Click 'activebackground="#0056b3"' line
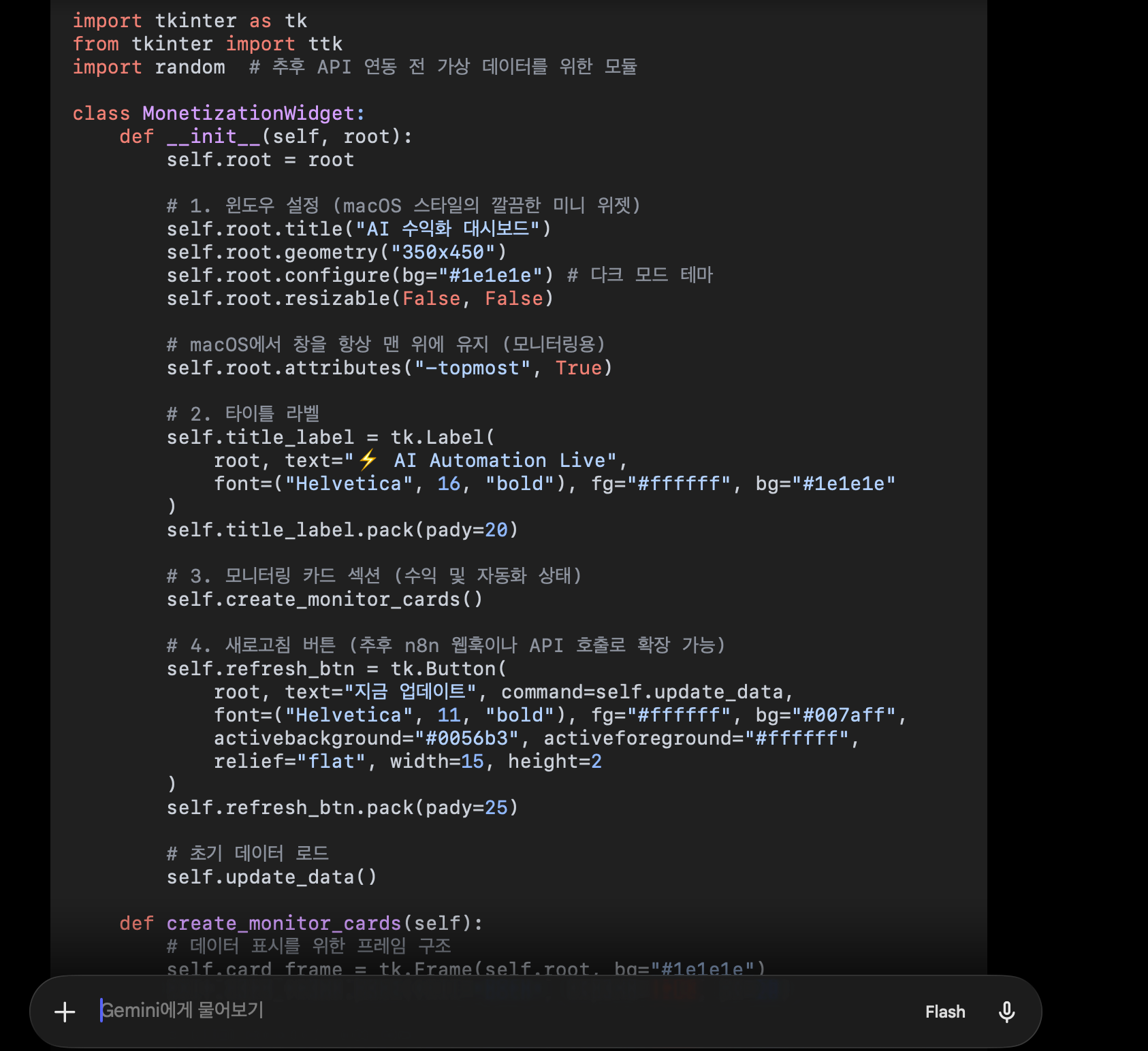Image resolution: width=1148 pixels, height=1051 pixels. (x=537, y=738)
